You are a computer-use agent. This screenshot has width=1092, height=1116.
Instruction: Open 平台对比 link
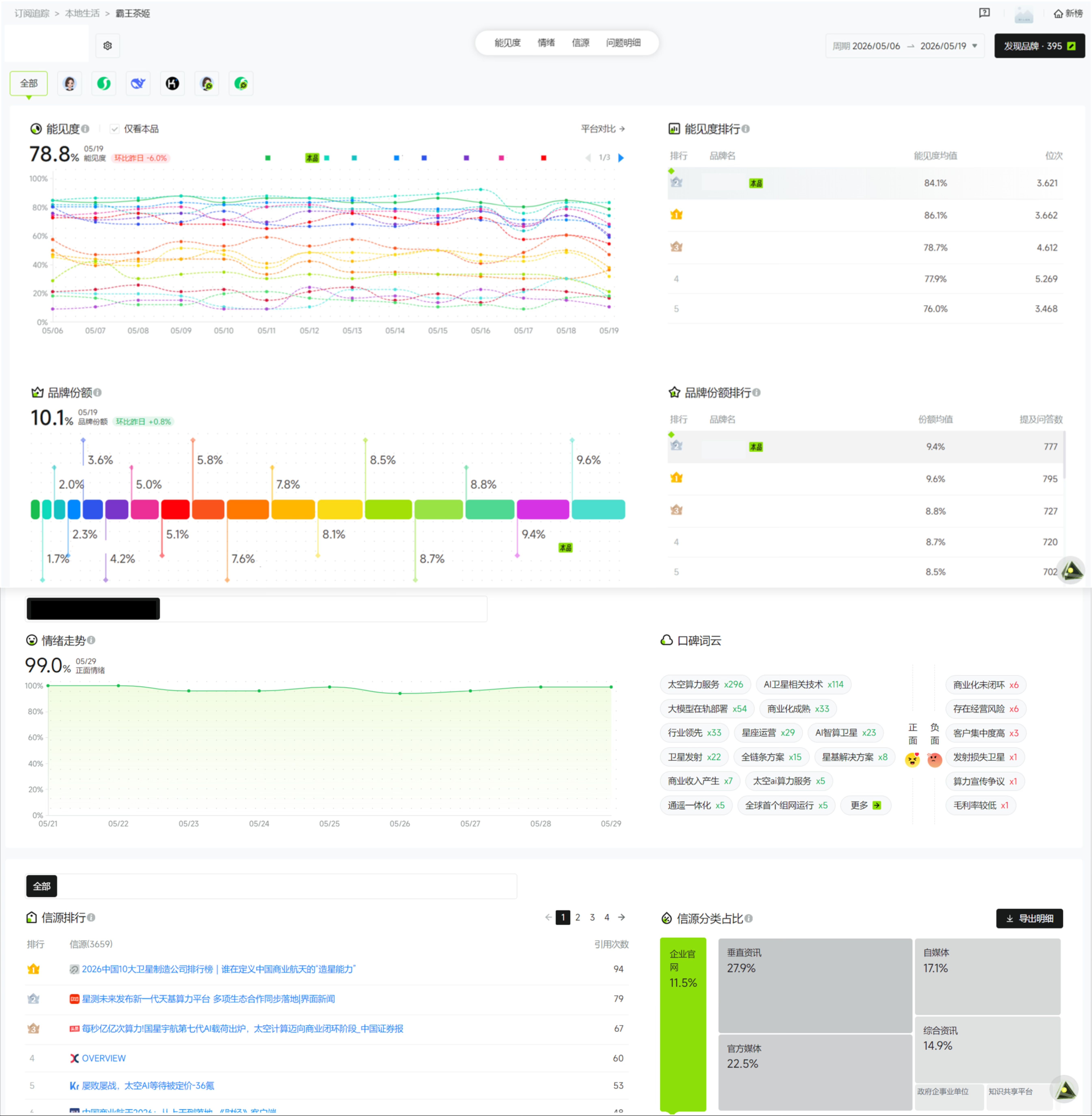(603, 129)
